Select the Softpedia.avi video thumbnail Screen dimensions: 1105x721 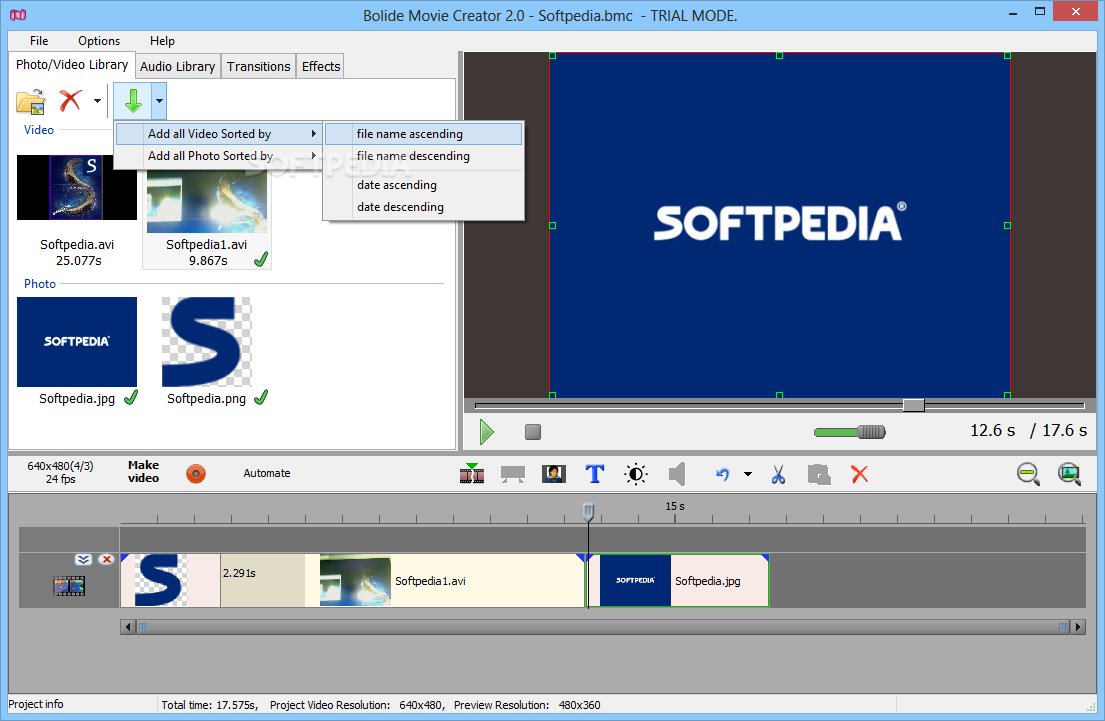click(x=77, y=187)
